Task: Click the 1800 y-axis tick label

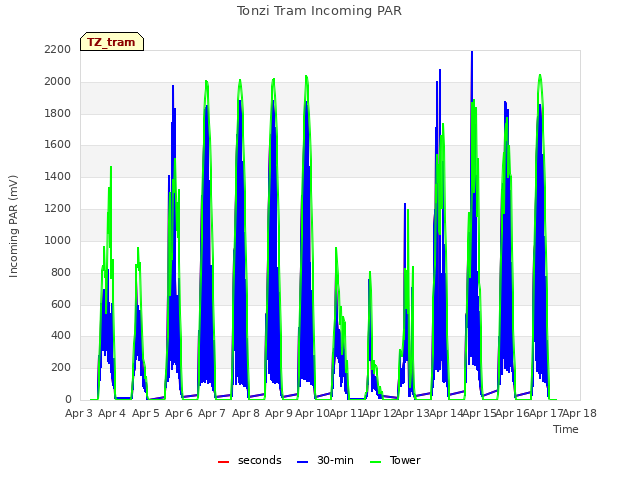Action: tap(58, 113)
